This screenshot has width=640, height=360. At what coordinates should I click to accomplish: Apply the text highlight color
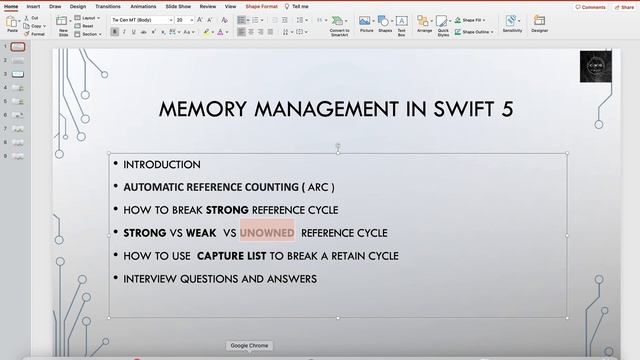pyautogui.click(x=207, y=32)
